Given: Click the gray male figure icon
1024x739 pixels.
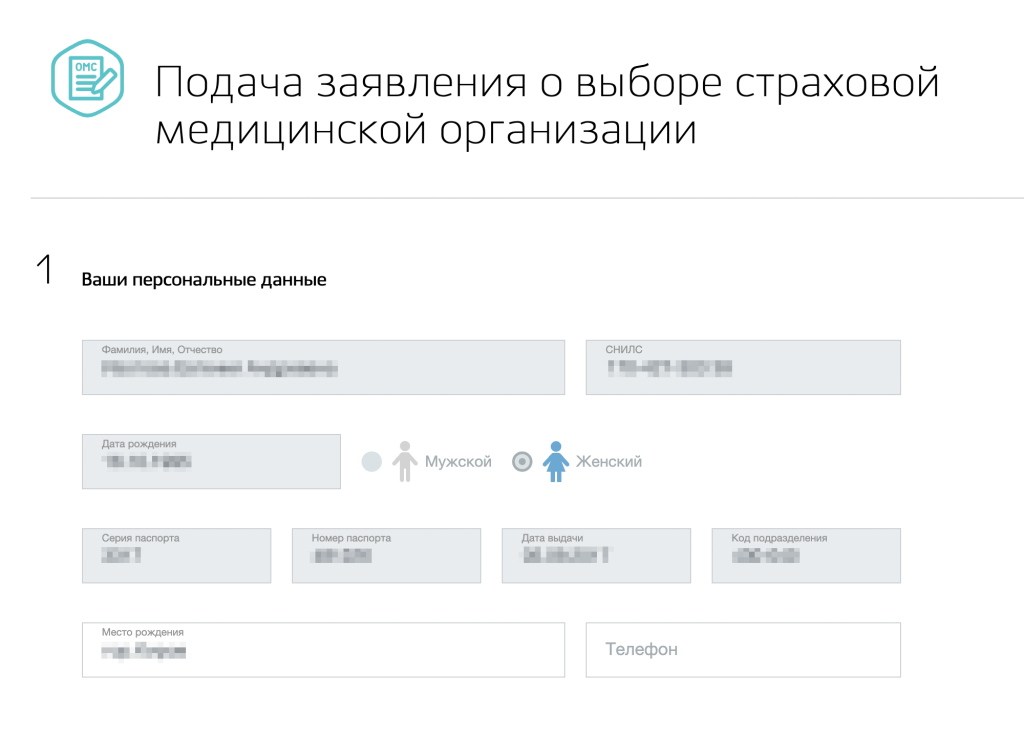Looking at the screenshot, I should [404, 462].
